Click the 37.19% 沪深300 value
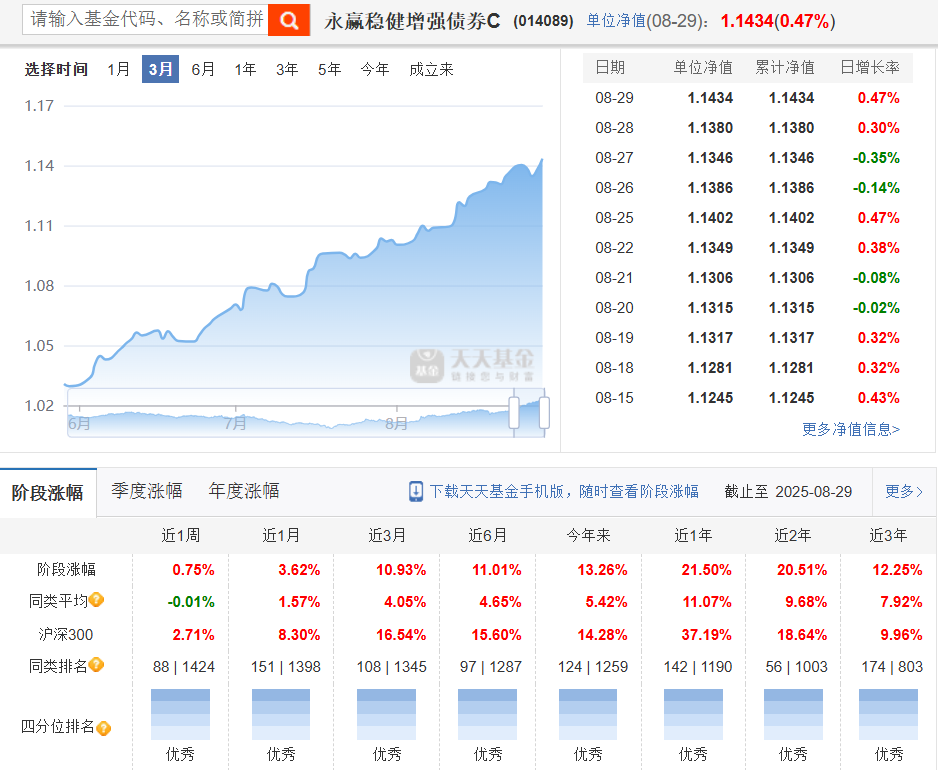This screenshot has height=770, width=938. [x=706, y=634]
